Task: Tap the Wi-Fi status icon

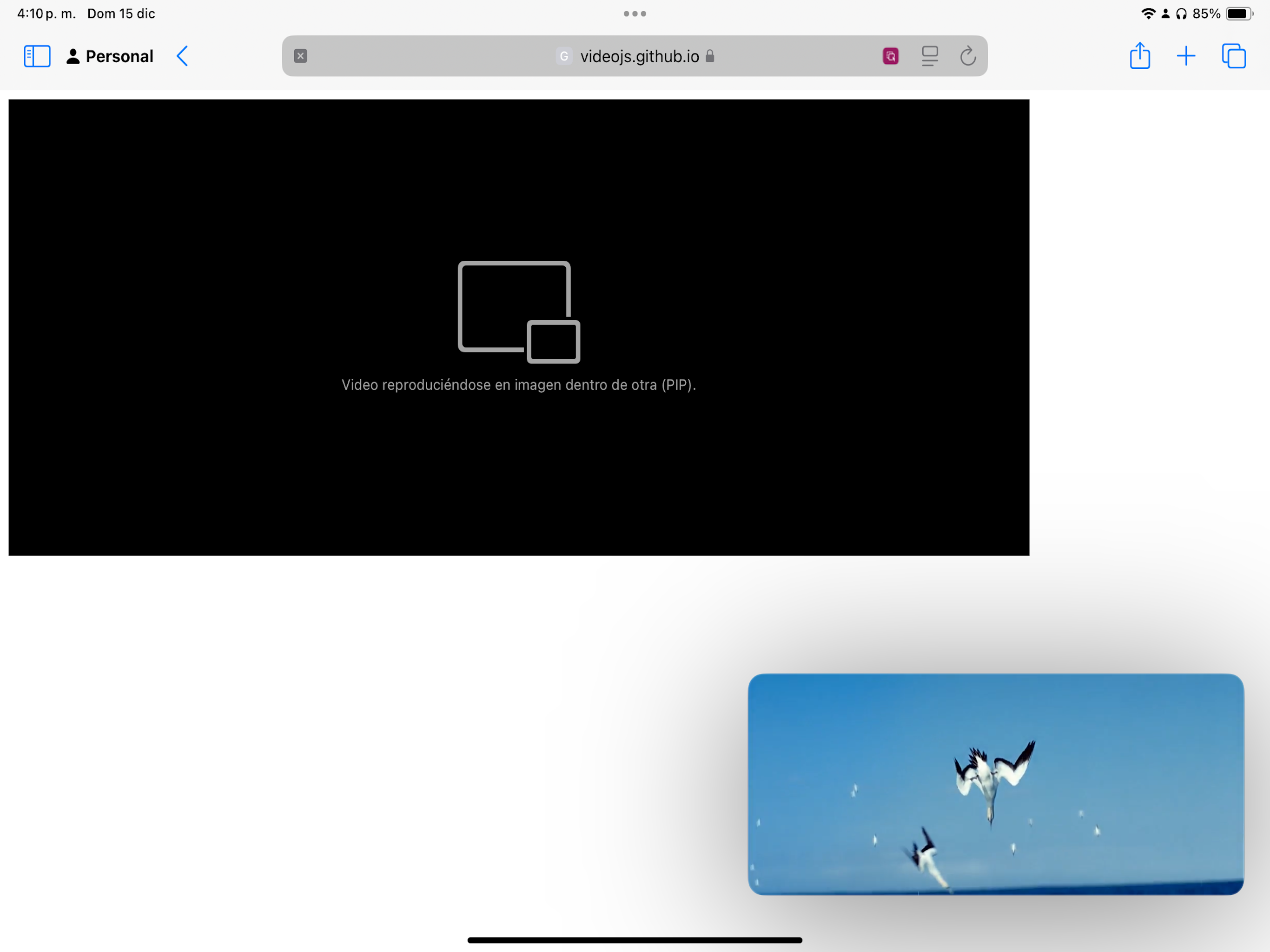Action: (1148, 14)
